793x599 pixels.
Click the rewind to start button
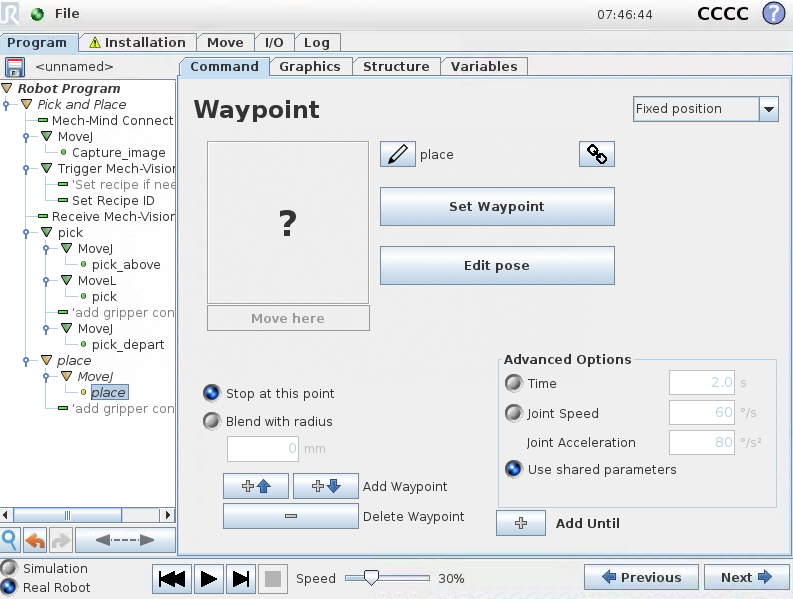click(172, 578)
